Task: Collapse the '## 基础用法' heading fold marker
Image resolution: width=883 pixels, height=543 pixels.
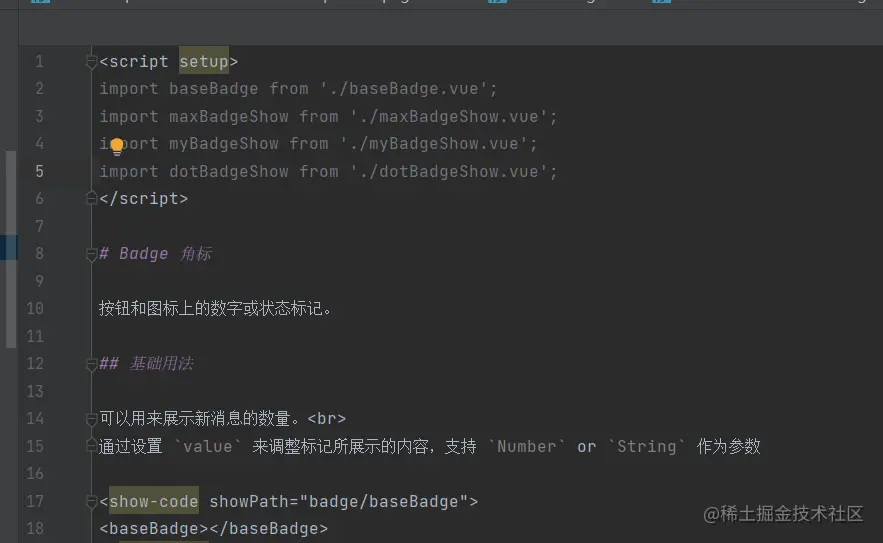Action: 91,364
